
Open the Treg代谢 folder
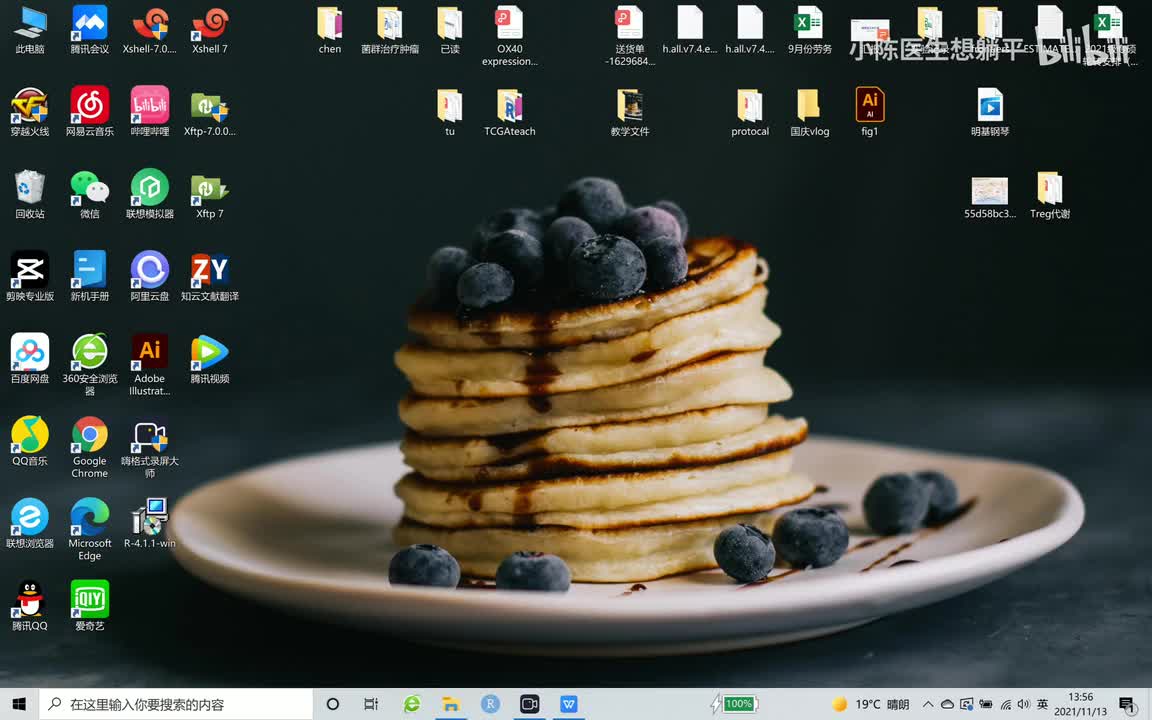tap(1050, 195)
